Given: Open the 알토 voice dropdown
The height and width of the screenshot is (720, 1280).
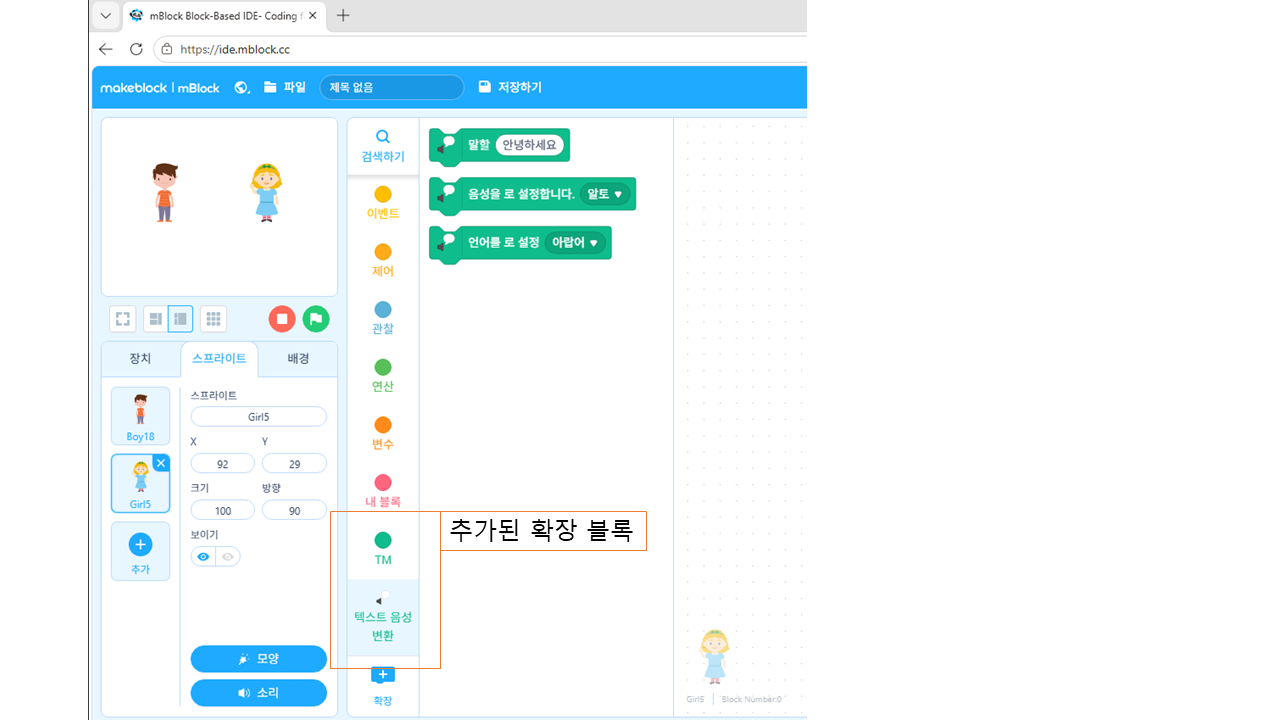Looking at the screenshot, I should point(605,194).
